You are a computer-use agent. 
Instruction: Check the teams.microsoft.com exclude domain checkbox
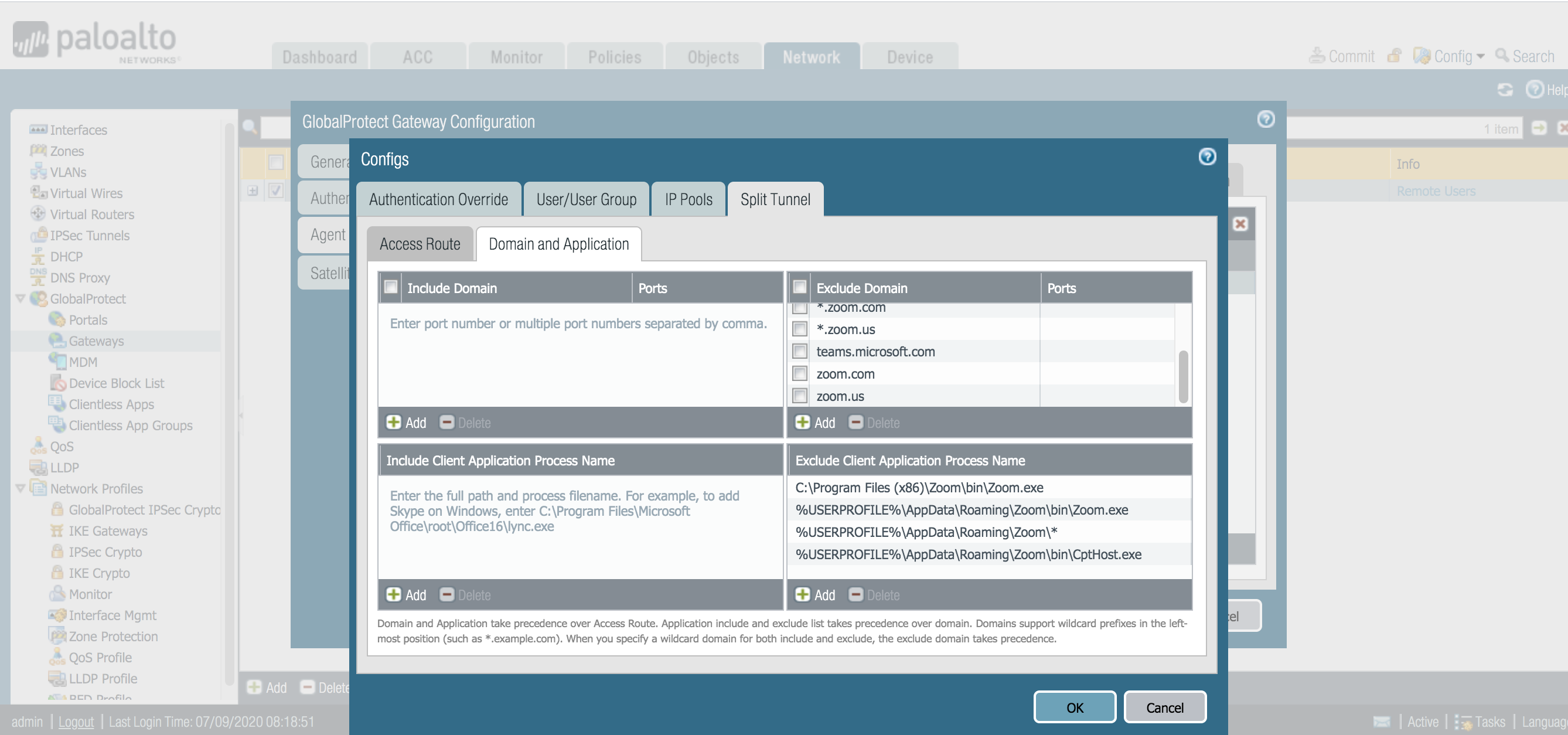[800, 351]
